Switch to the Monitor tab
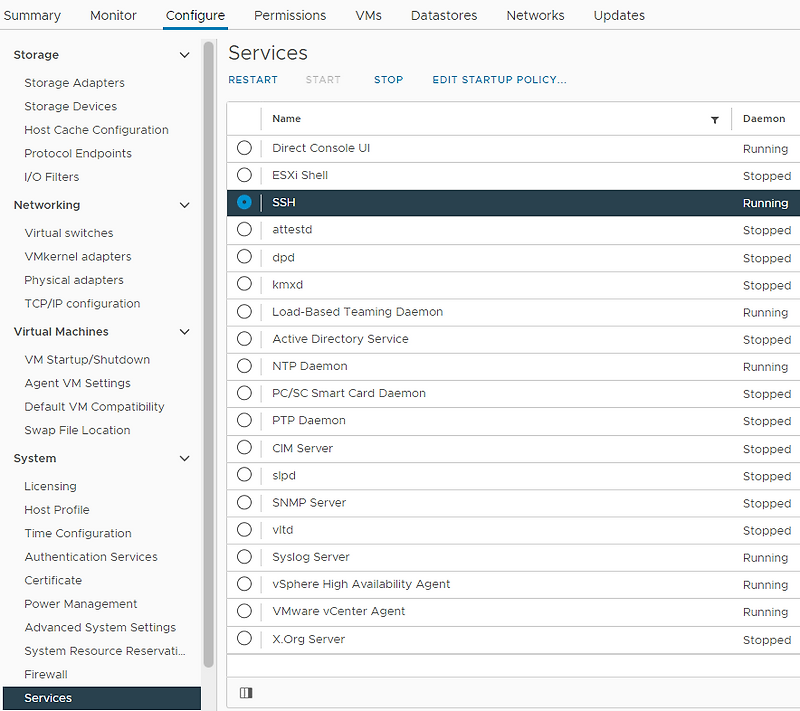 [113, 15]
